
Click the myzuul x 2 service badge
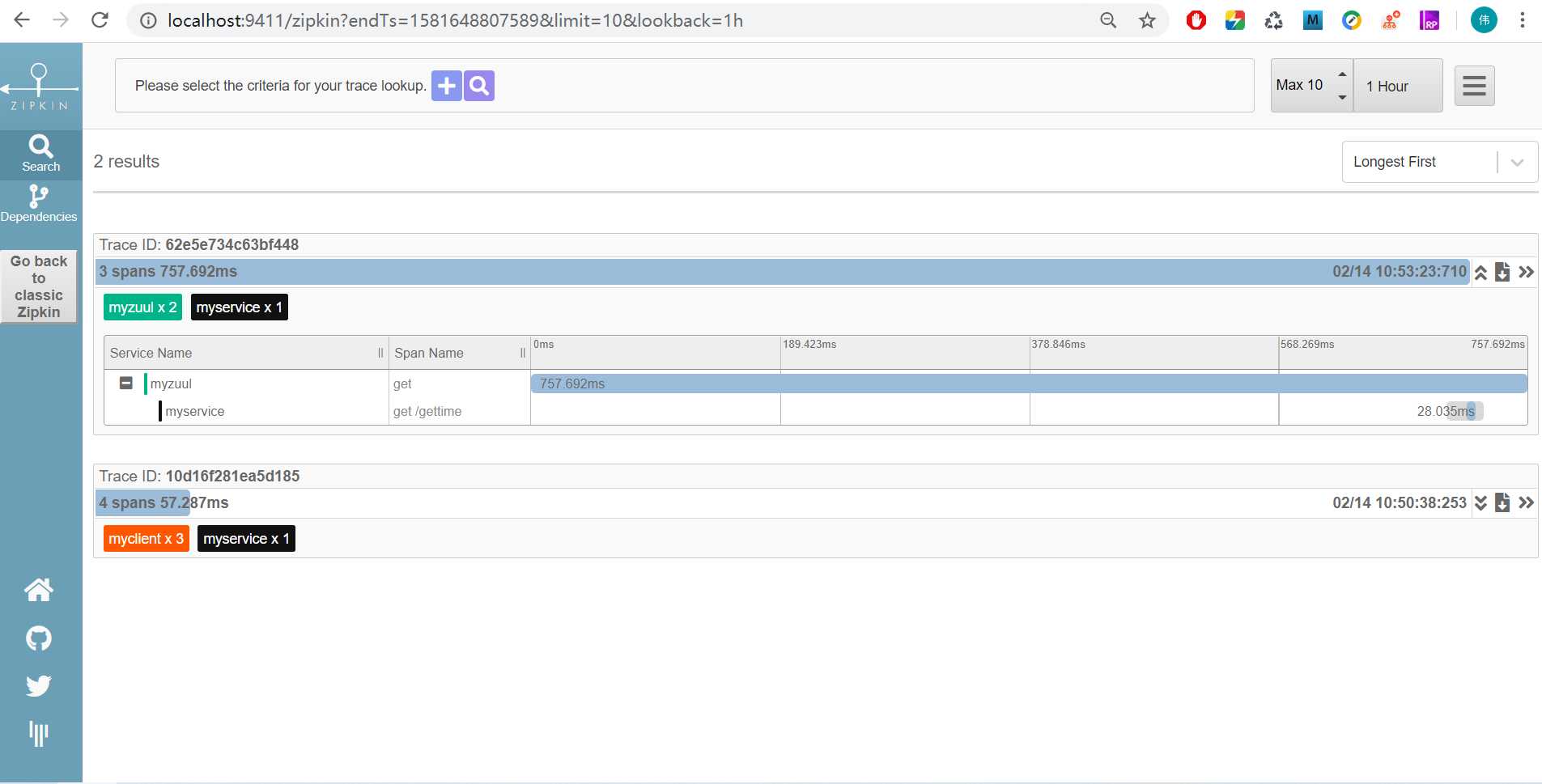142,307
